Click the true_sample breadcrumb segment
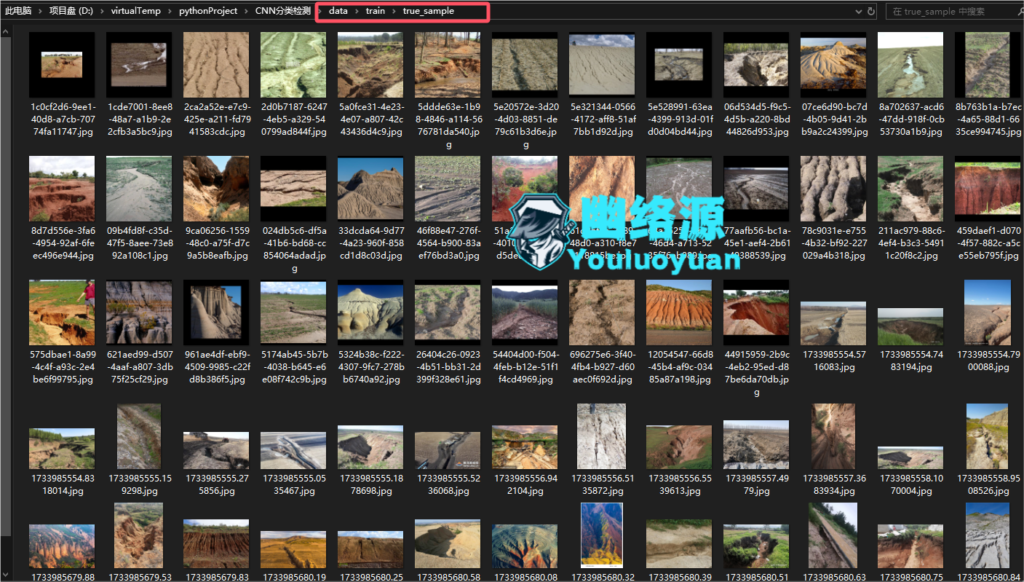 [428, 11]
